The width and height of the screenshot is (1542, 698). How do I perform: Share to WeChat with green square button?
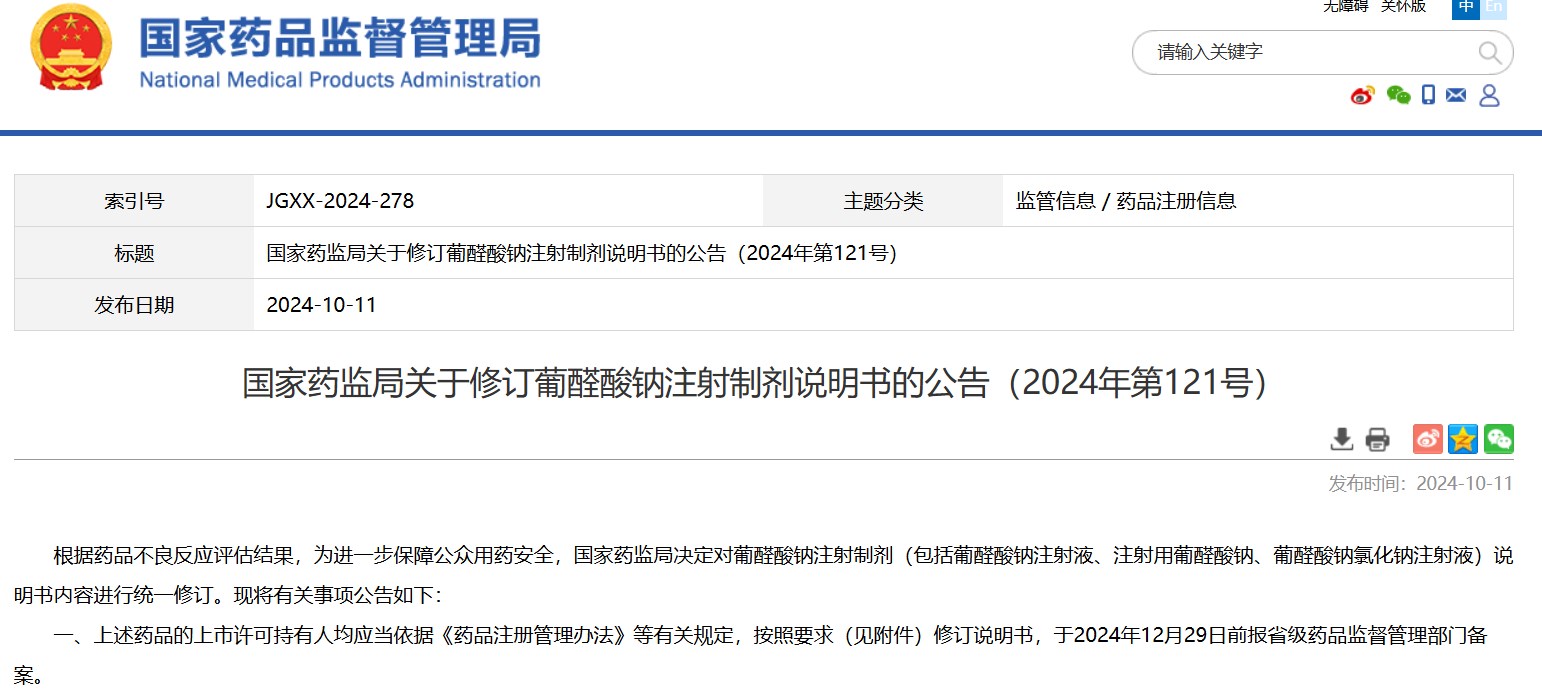1498,439
